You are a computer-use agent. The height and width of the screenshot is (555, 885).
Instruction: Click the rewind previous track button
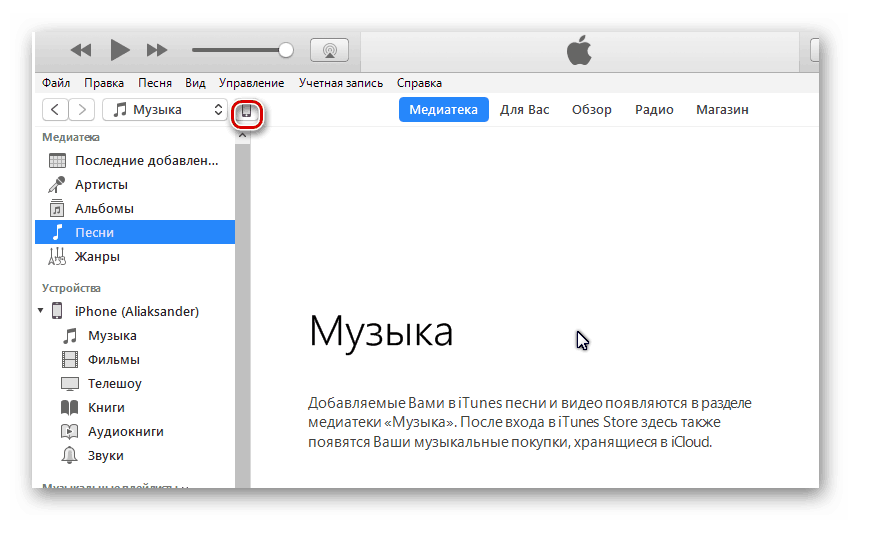click(81, 50)
